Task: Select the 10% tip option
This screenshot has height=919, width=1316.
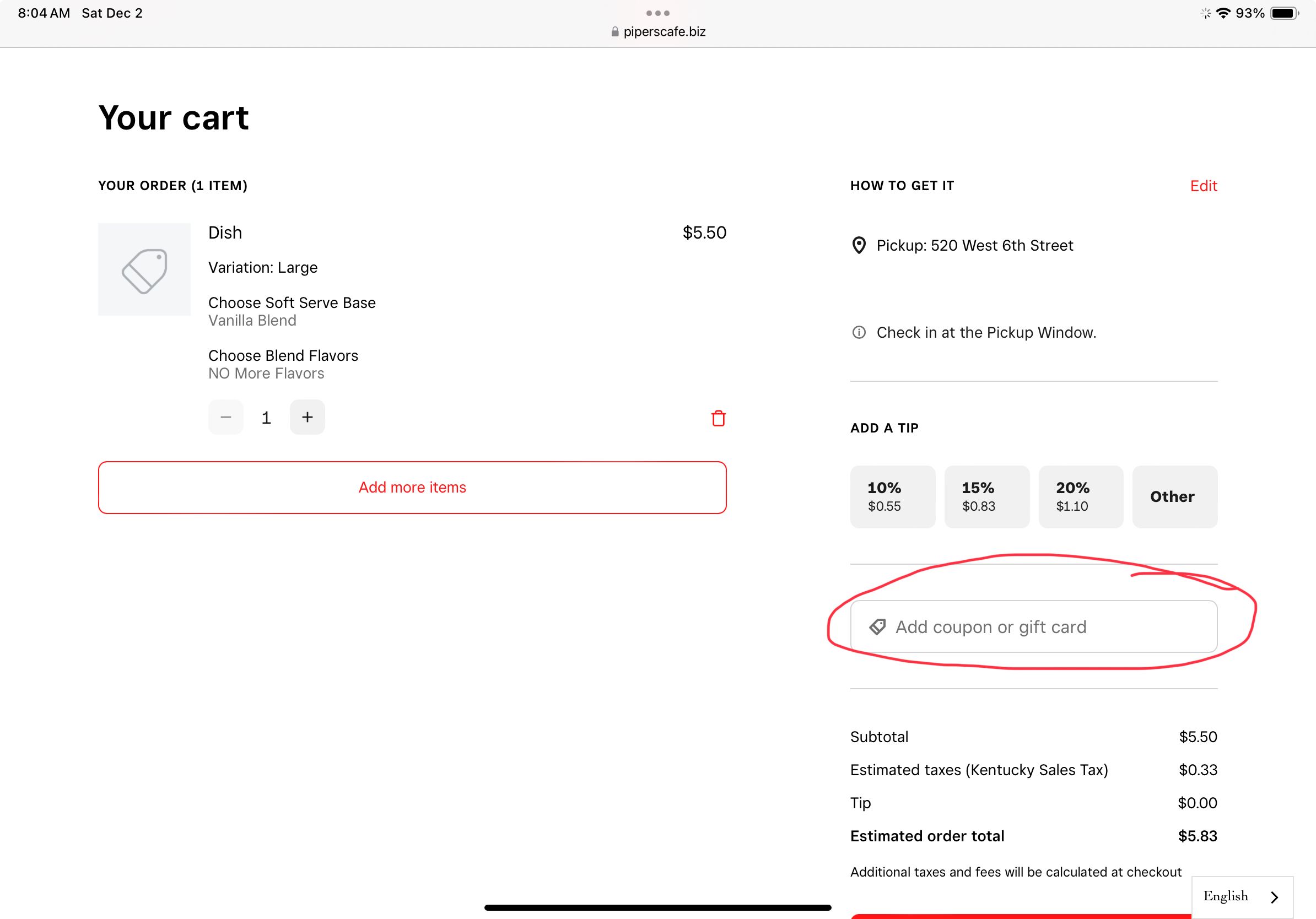Action: tap(892, 497)
